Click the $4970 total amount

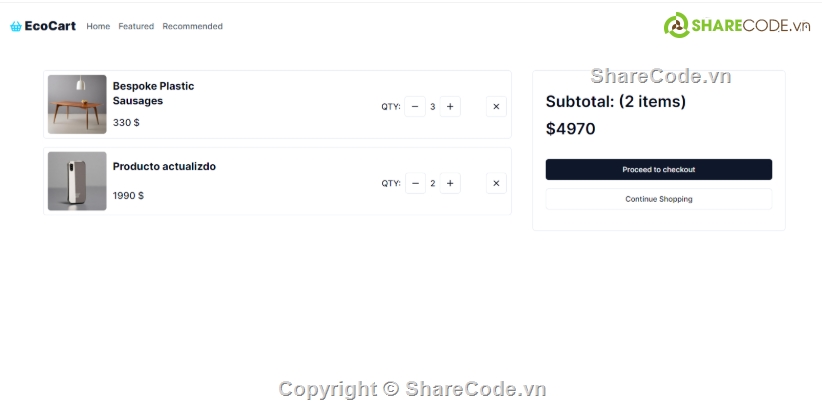[x=570, y=128]
